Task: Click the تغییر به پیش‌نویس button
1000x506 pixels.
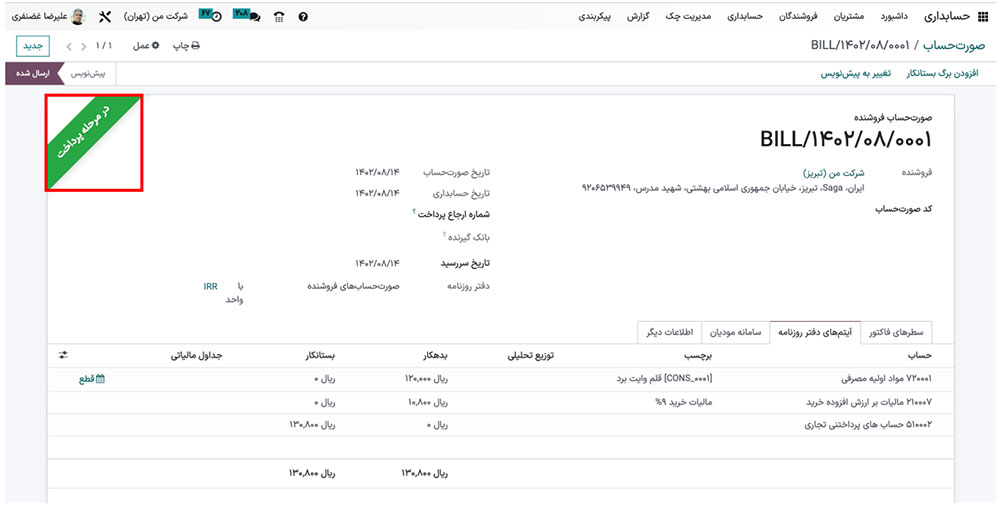Action: point(855,74)
